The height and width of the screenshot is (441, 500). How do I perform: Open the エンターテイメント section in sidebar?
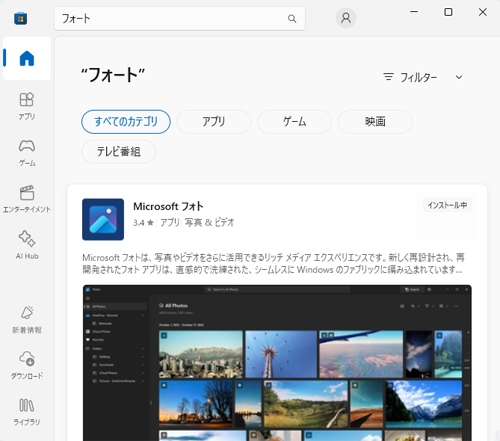tap(27, 199)
